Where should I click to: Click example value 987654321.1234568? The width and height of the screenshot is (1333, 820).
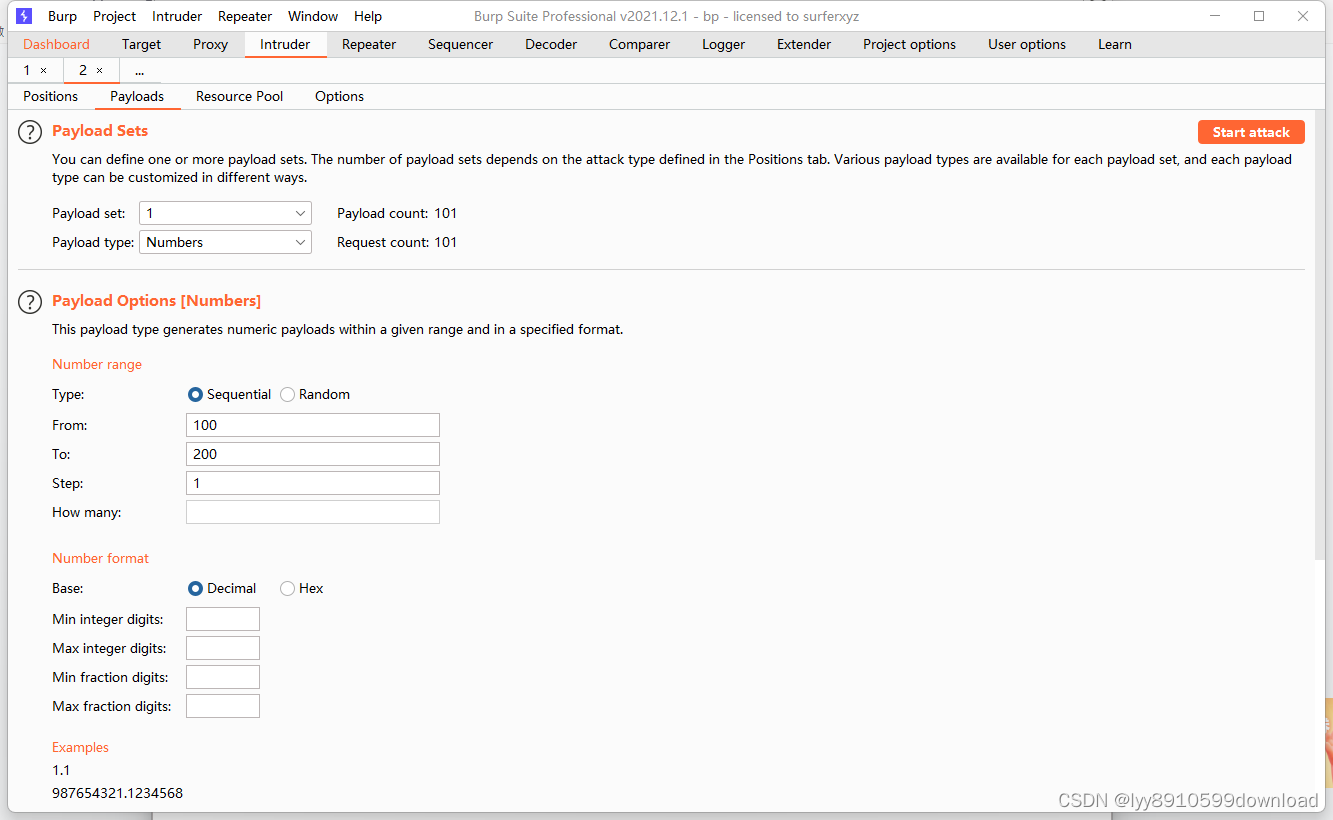117,793
